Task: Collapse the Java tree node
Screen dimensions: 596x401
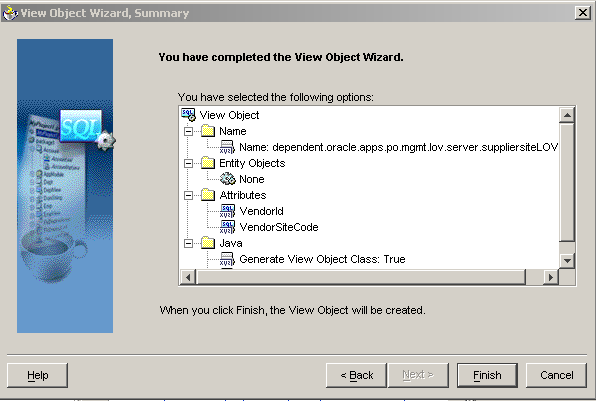Action: 188,243
